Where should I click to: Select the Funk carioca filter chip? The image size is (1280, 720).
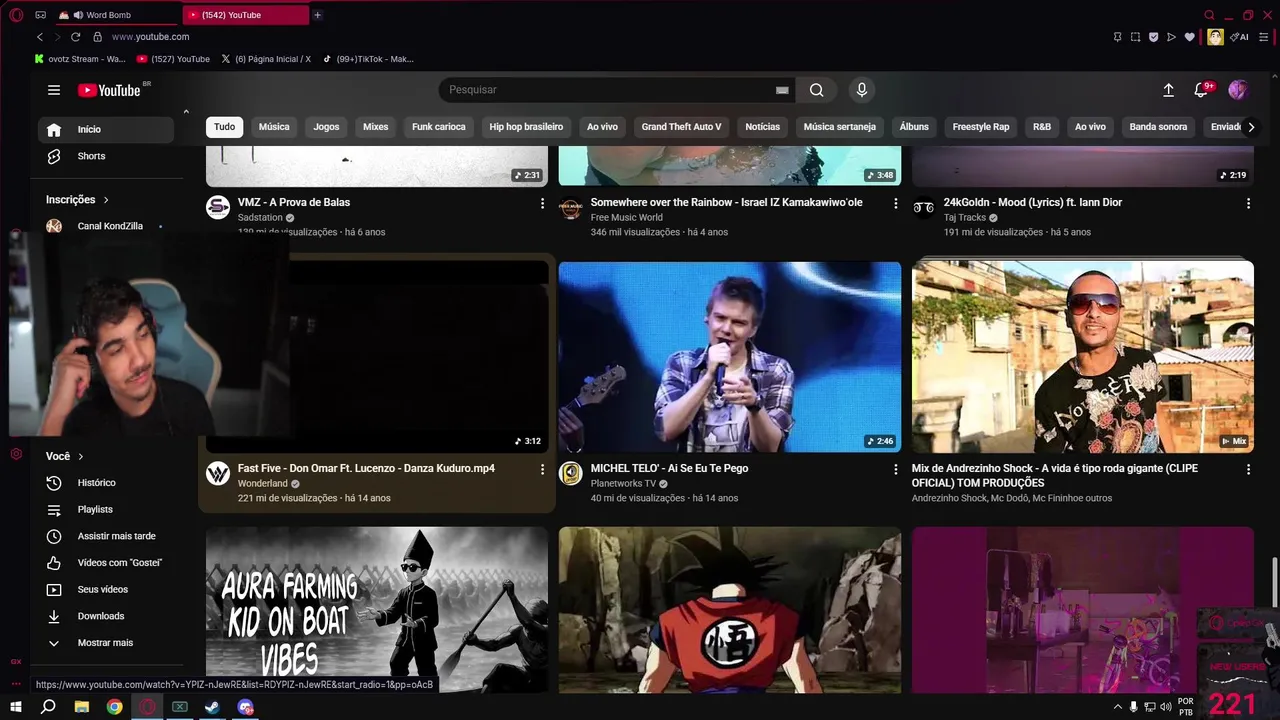point(439,127)
